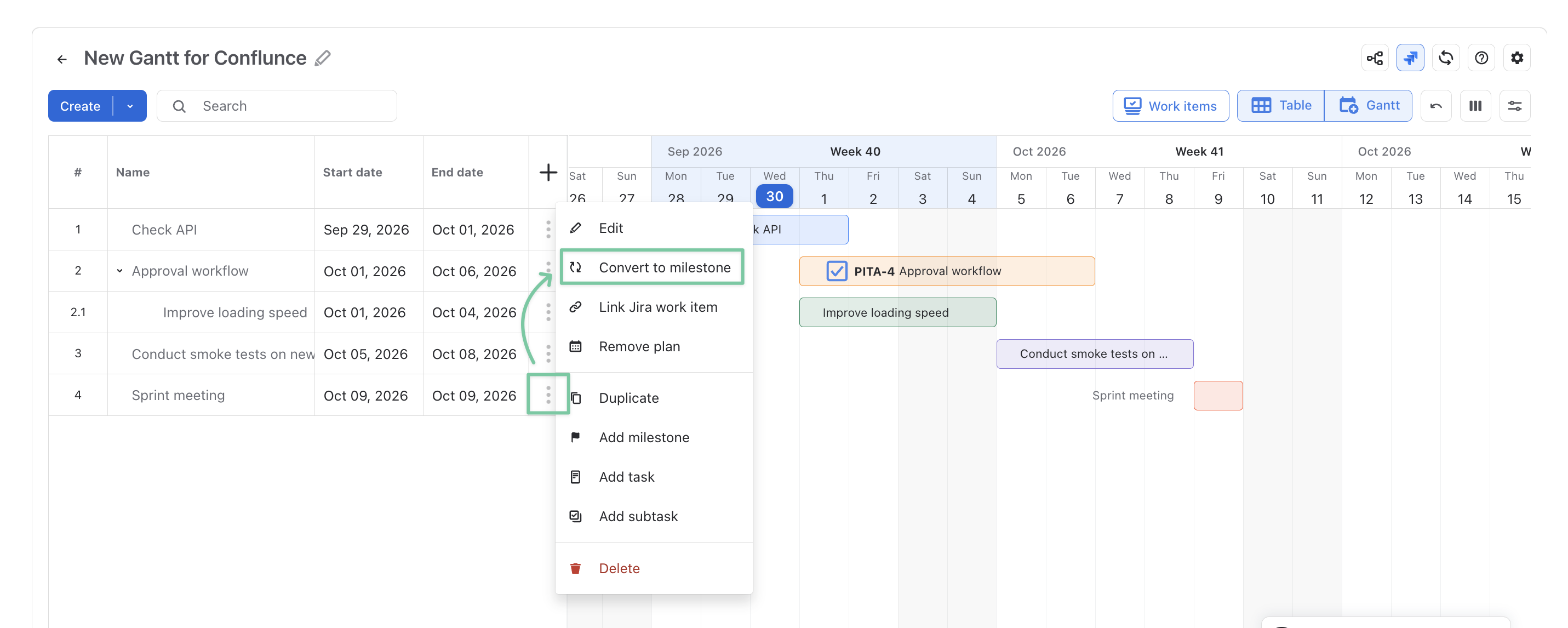Choose Add task menu entry
This screenshot has height=628, width=1568.
click(x=654, y=477)
